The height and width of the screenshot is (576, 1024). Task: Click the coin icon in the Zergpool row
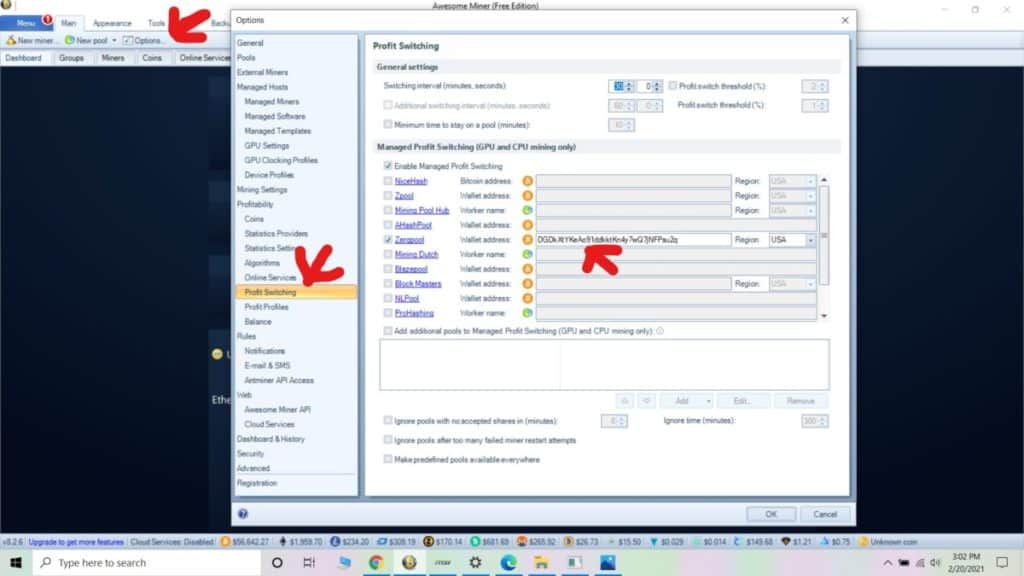pyautogui.click(x=528, y=240)
